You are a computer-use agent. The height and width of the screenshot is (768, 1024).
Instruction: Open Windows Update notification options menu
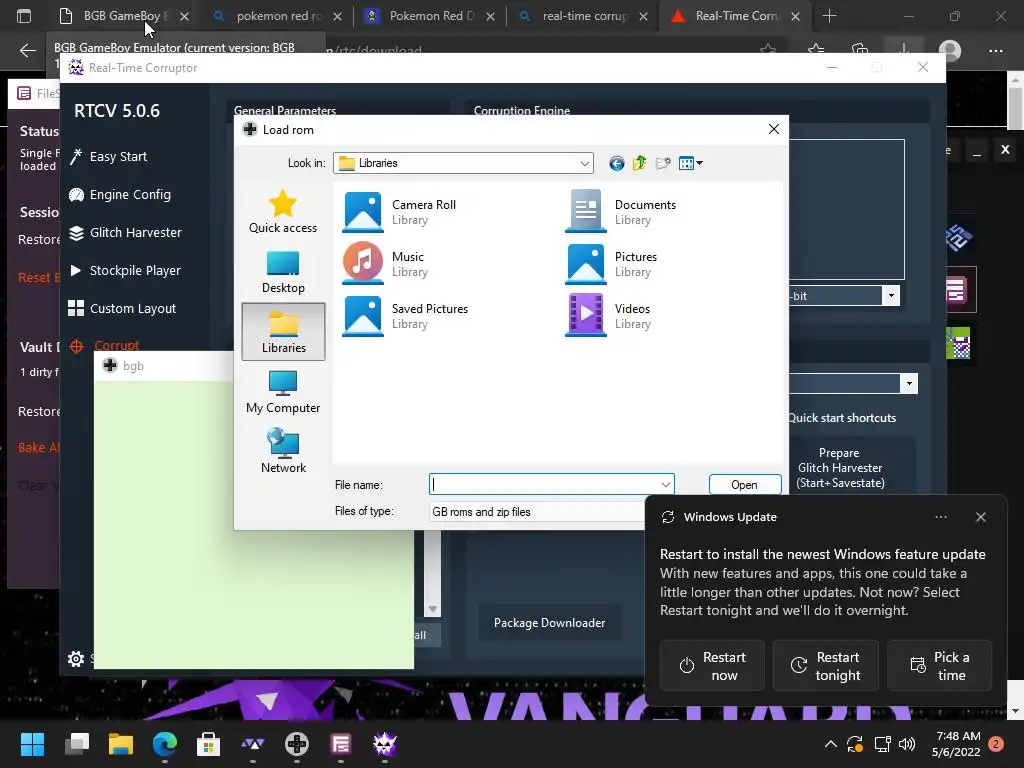[940, 517]
